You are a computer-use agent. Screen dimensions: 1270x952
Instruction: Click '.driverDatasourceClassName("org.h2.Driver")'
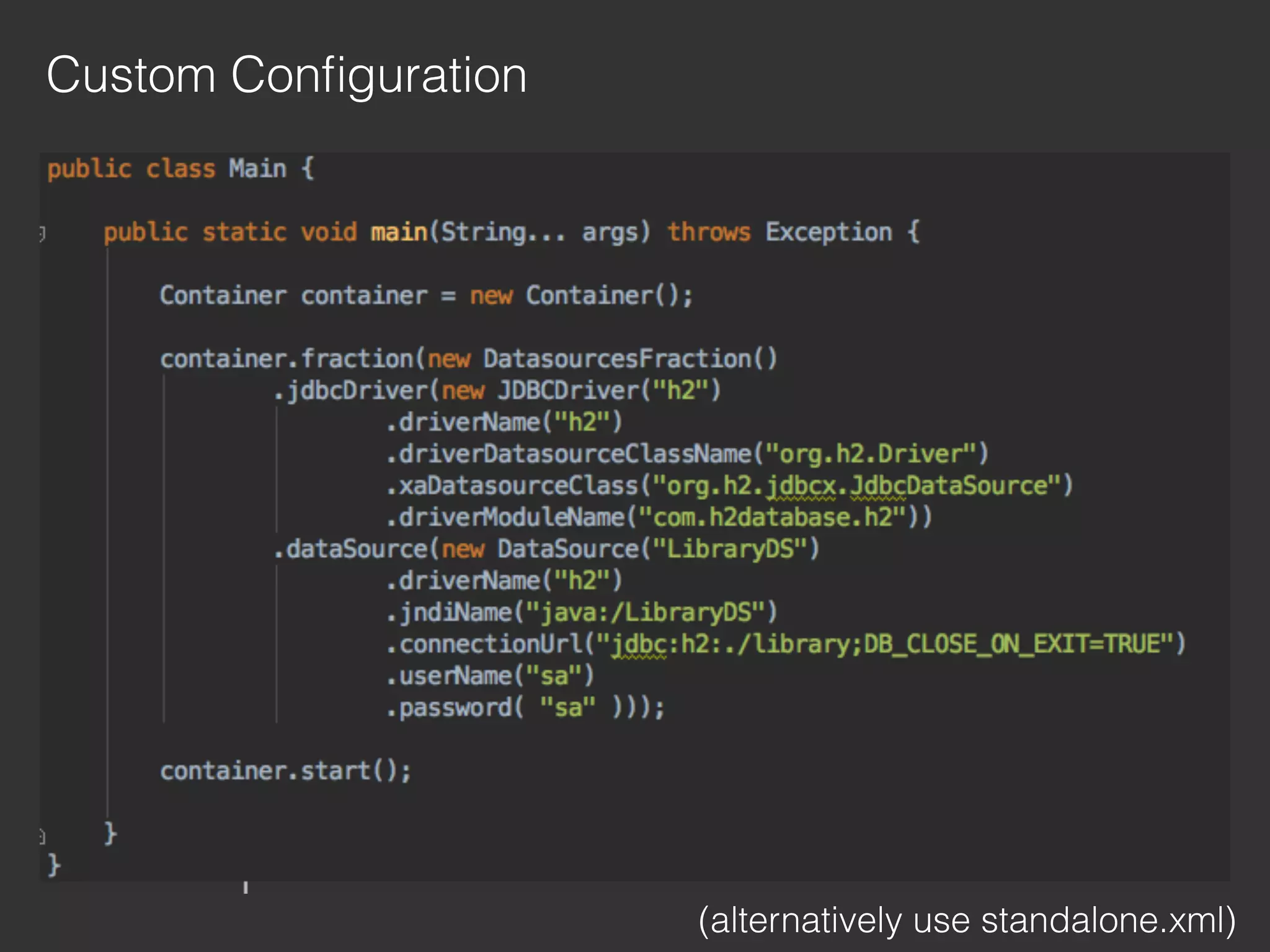tap(687, 454)
